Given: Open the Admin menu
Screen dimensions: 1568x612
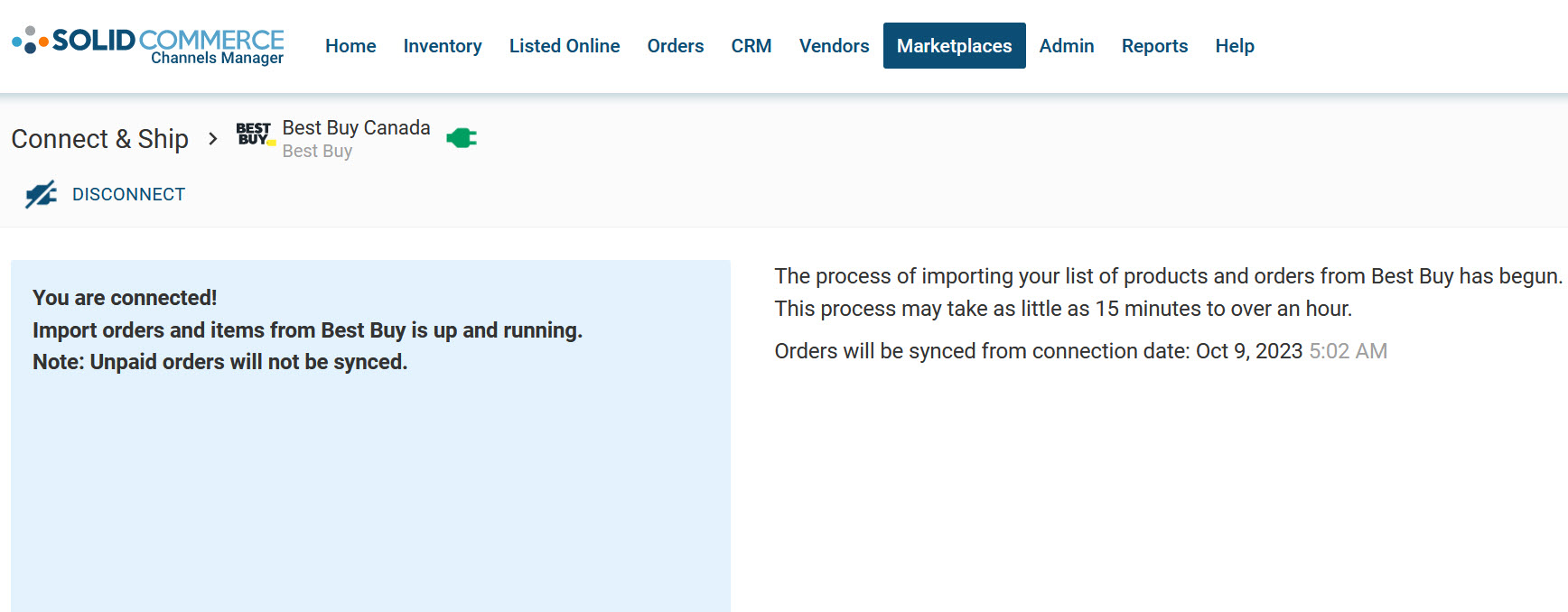Looking at the screenshot, I should pyautogui.click(x=1067, y=46).
